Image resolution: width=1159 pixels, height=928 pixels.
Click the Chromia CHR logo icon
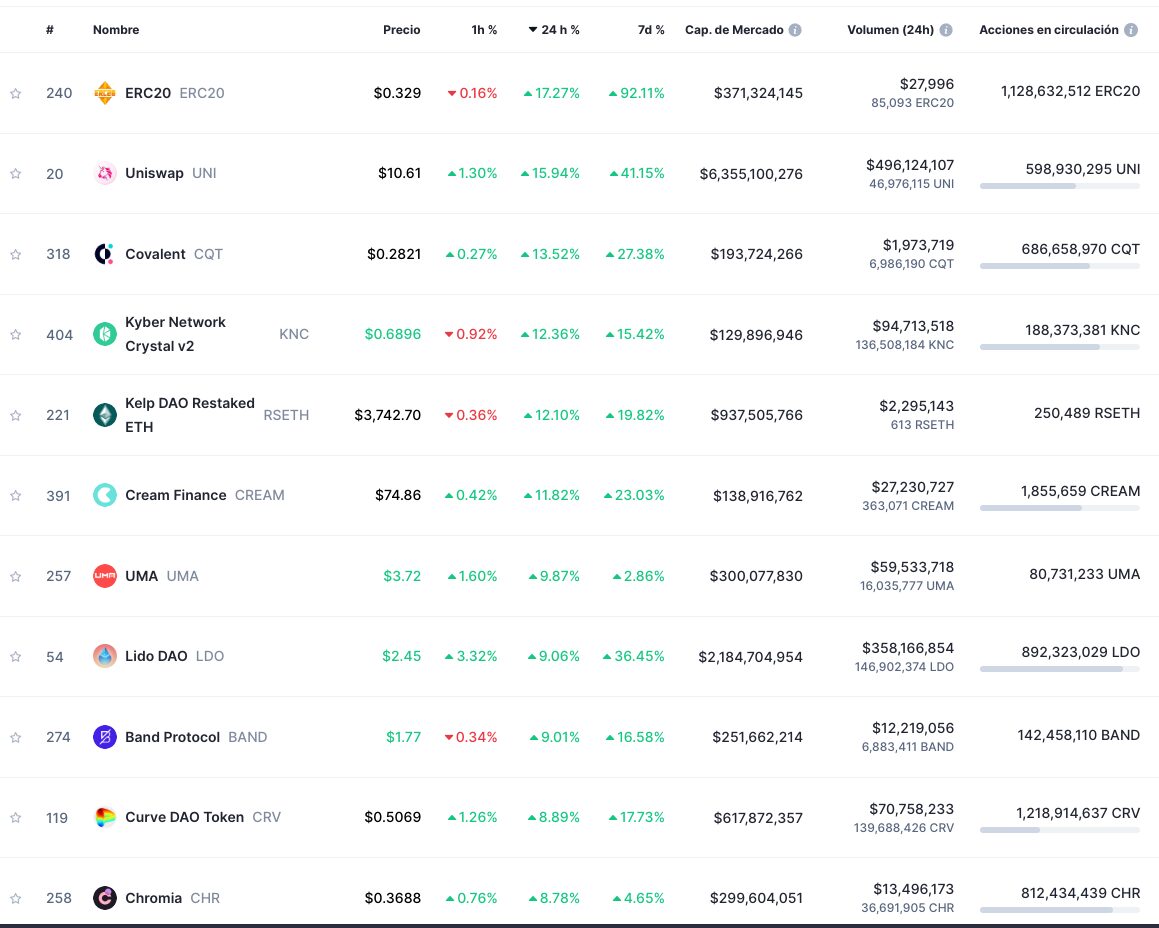(x=105, y=898)
